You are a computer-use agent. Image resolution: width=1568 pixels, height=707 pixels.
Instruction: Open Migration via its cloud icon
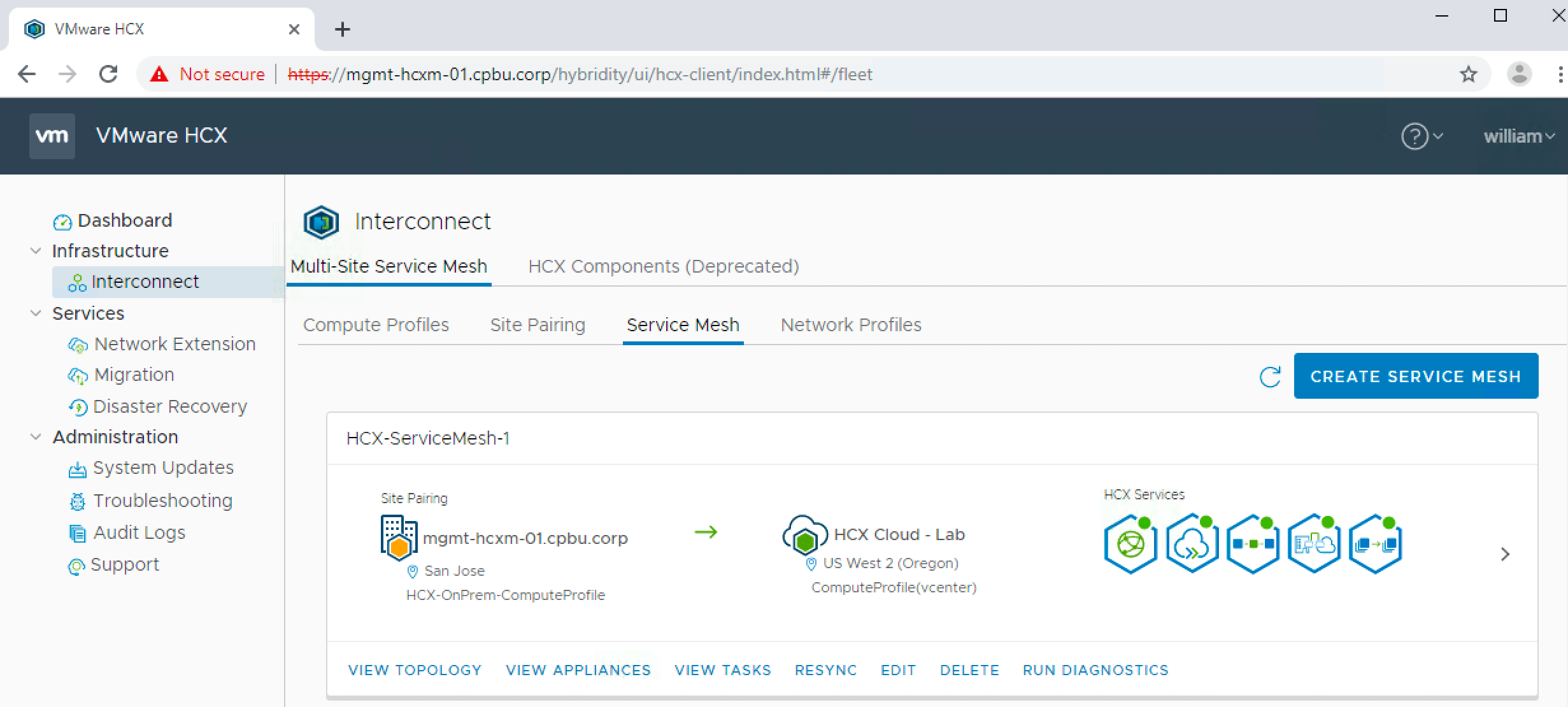(78, 376)
